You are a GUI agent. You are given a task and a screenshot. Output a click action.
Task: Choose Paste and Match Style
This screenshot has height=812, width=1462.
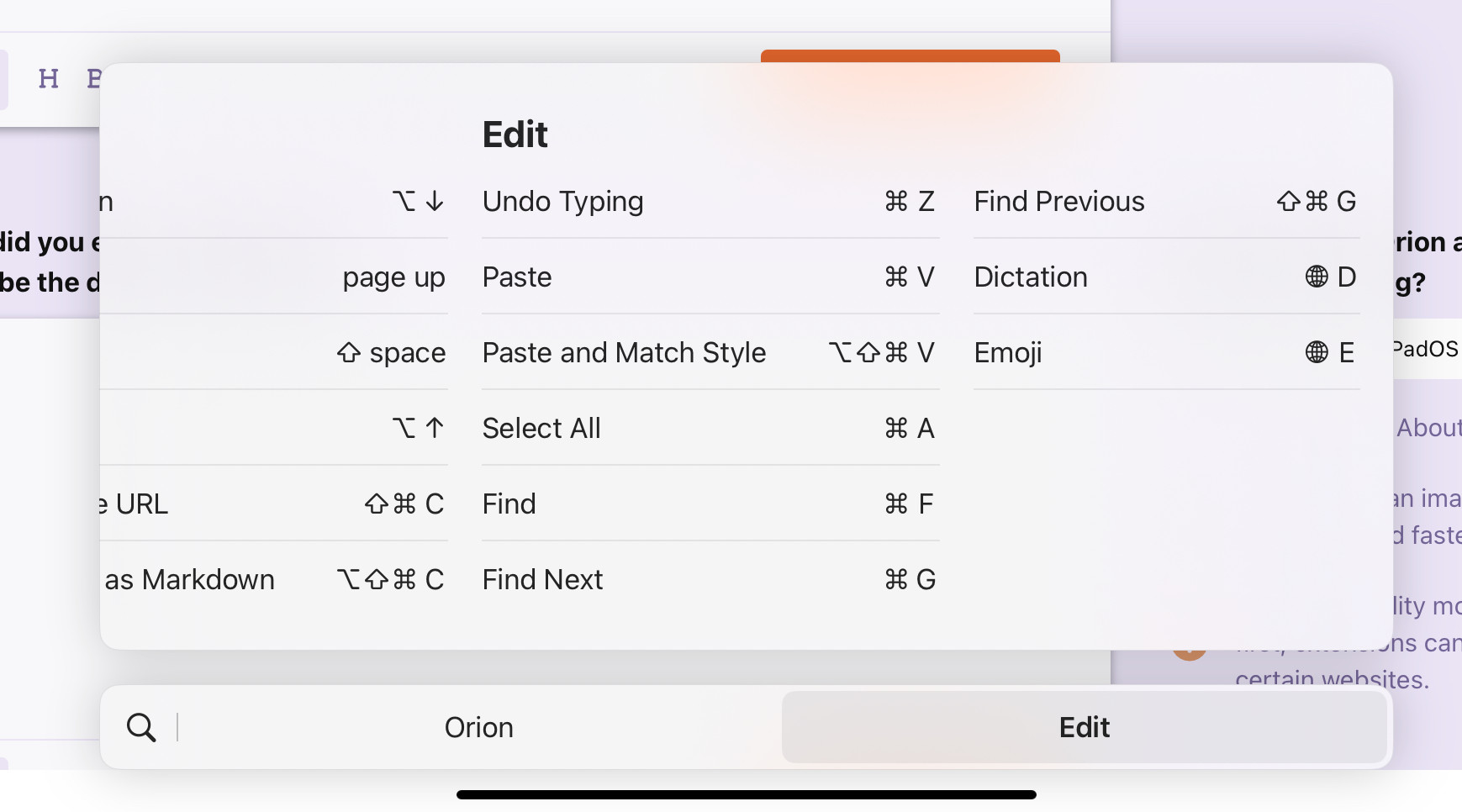709,353
